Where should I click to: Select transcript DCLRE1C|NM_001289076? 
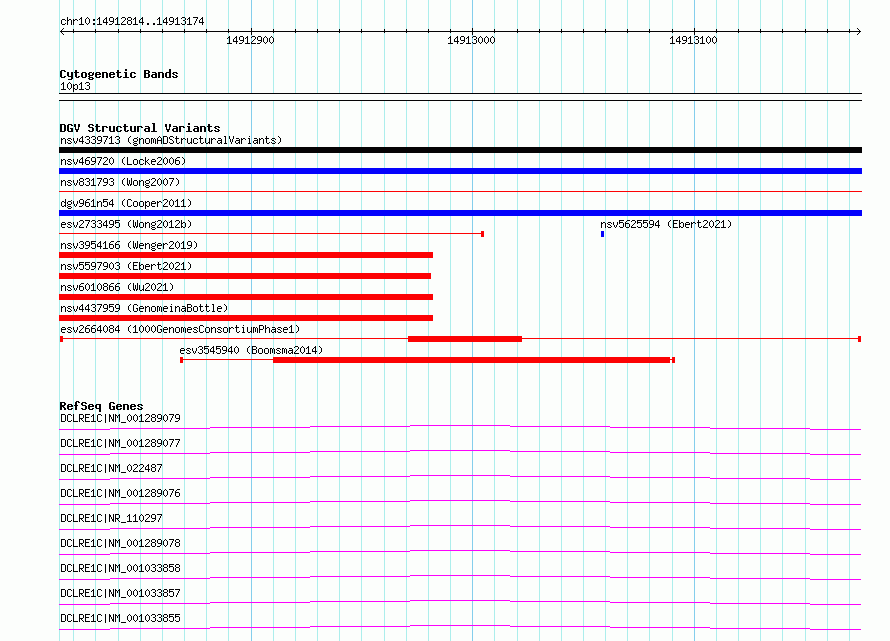[120, 493]
